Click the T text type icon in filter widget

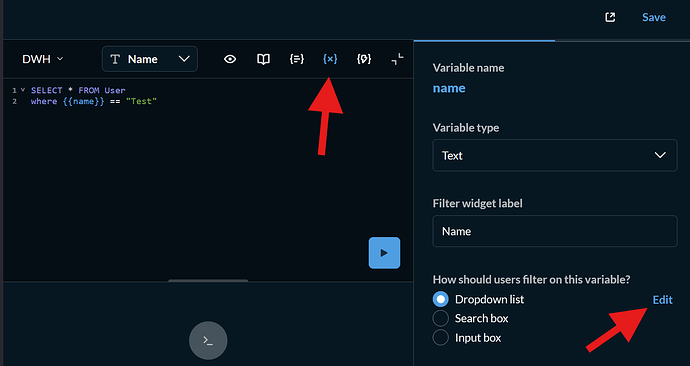pyautogui.click(x=115, y=59)
